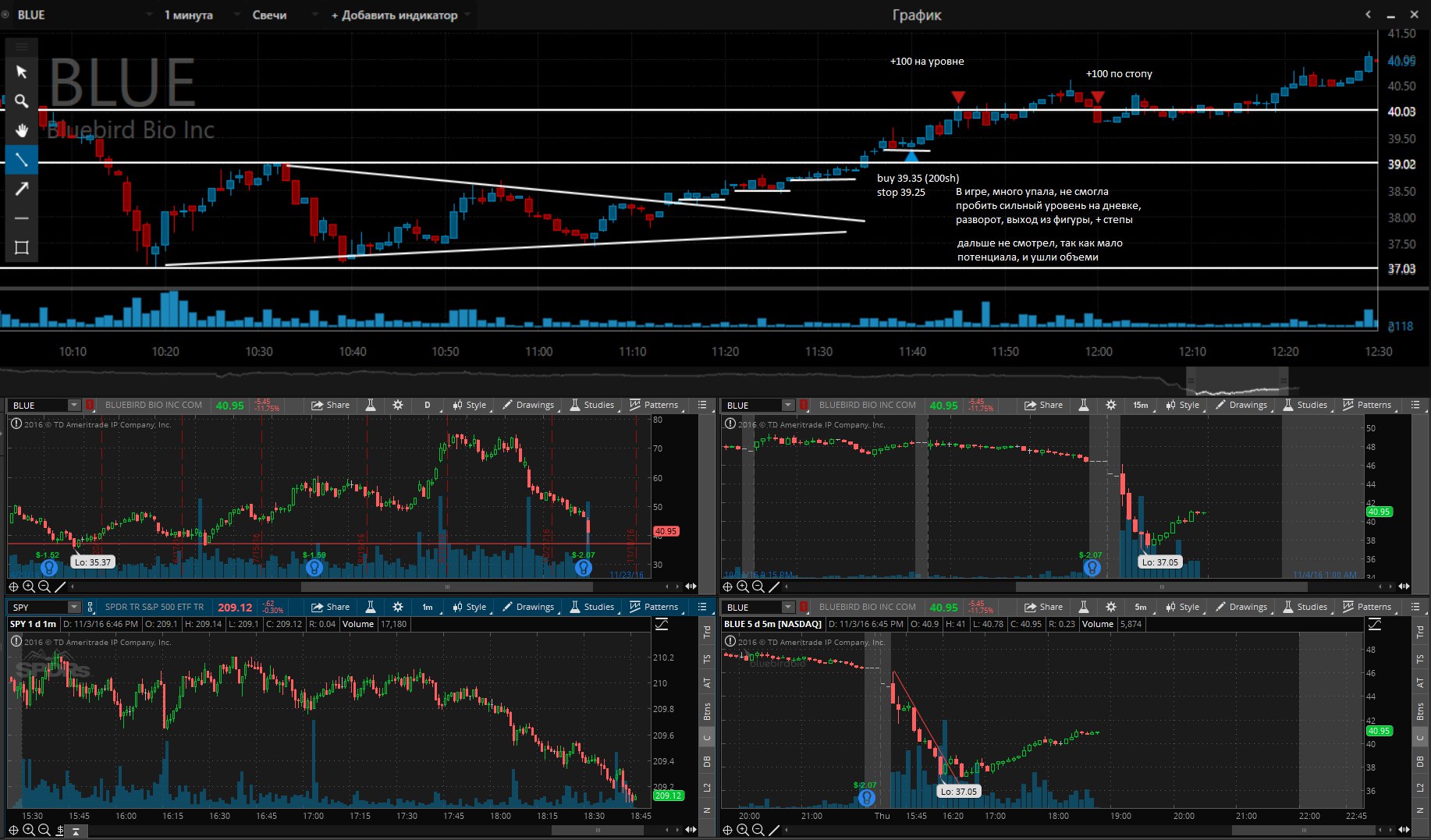The image size is (1431, 840).
Task: Expand symbol dropdown arrow in BLUE daily chart
Action: pyautogui.click(x=74, y=405)
